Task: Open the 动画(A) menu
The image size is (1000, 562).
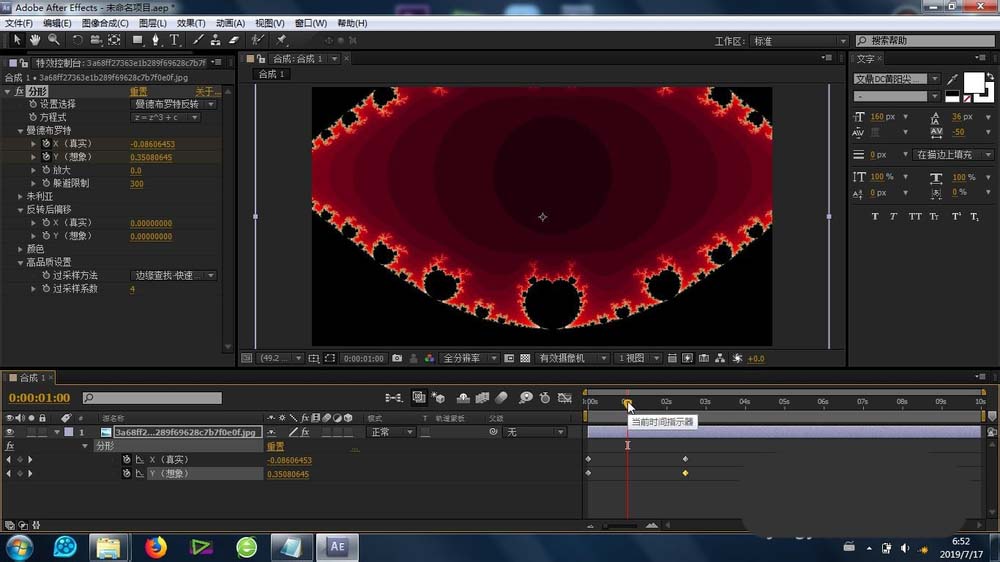Action: coord(230,23)
